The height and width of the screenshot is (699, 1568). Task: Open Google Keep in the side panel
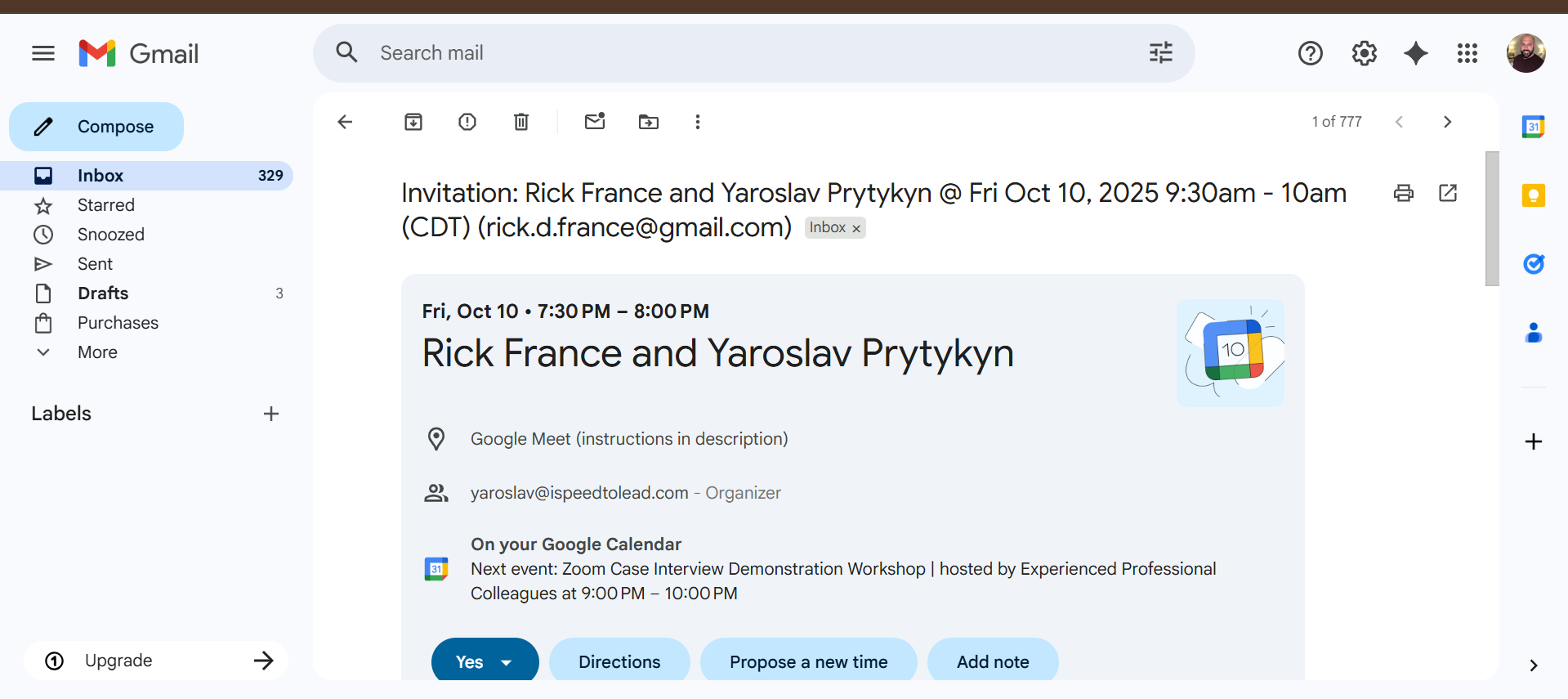tap(1533, 195)
